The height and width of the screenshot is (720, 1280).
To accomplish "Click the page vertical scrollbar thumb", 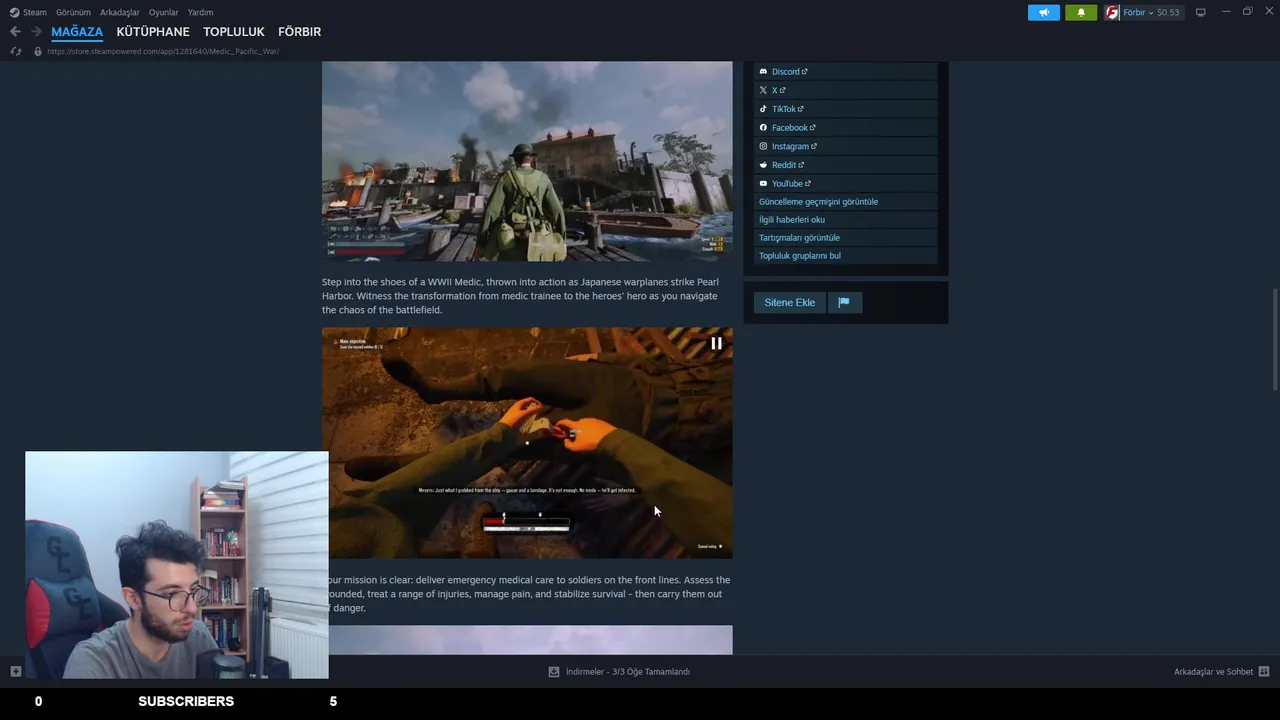I will 1275,340.
